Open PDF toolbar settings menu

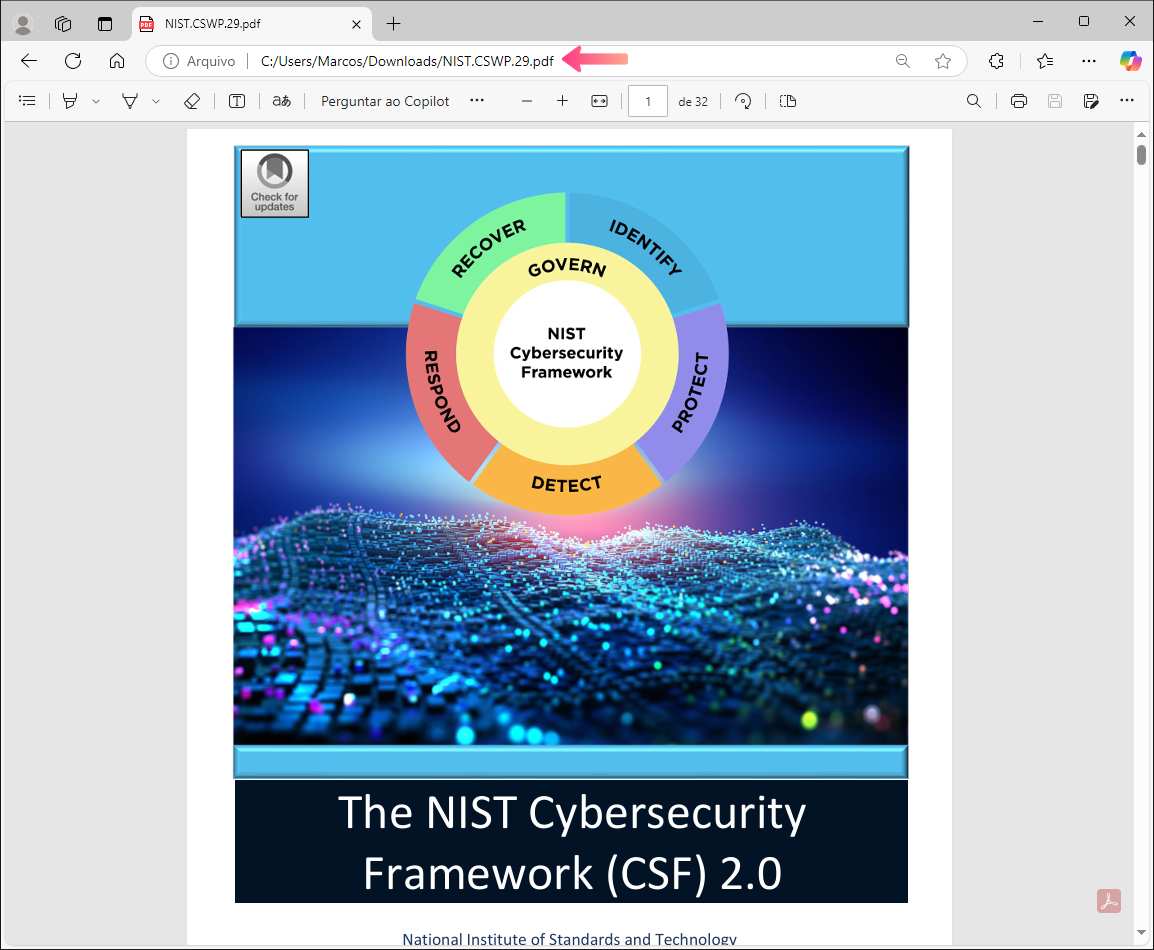[1127, 101]
